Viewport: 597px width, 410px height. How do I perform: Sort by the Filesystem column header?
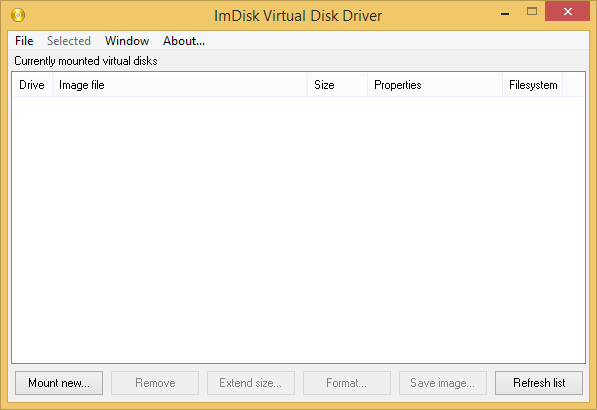coord(533,85)
